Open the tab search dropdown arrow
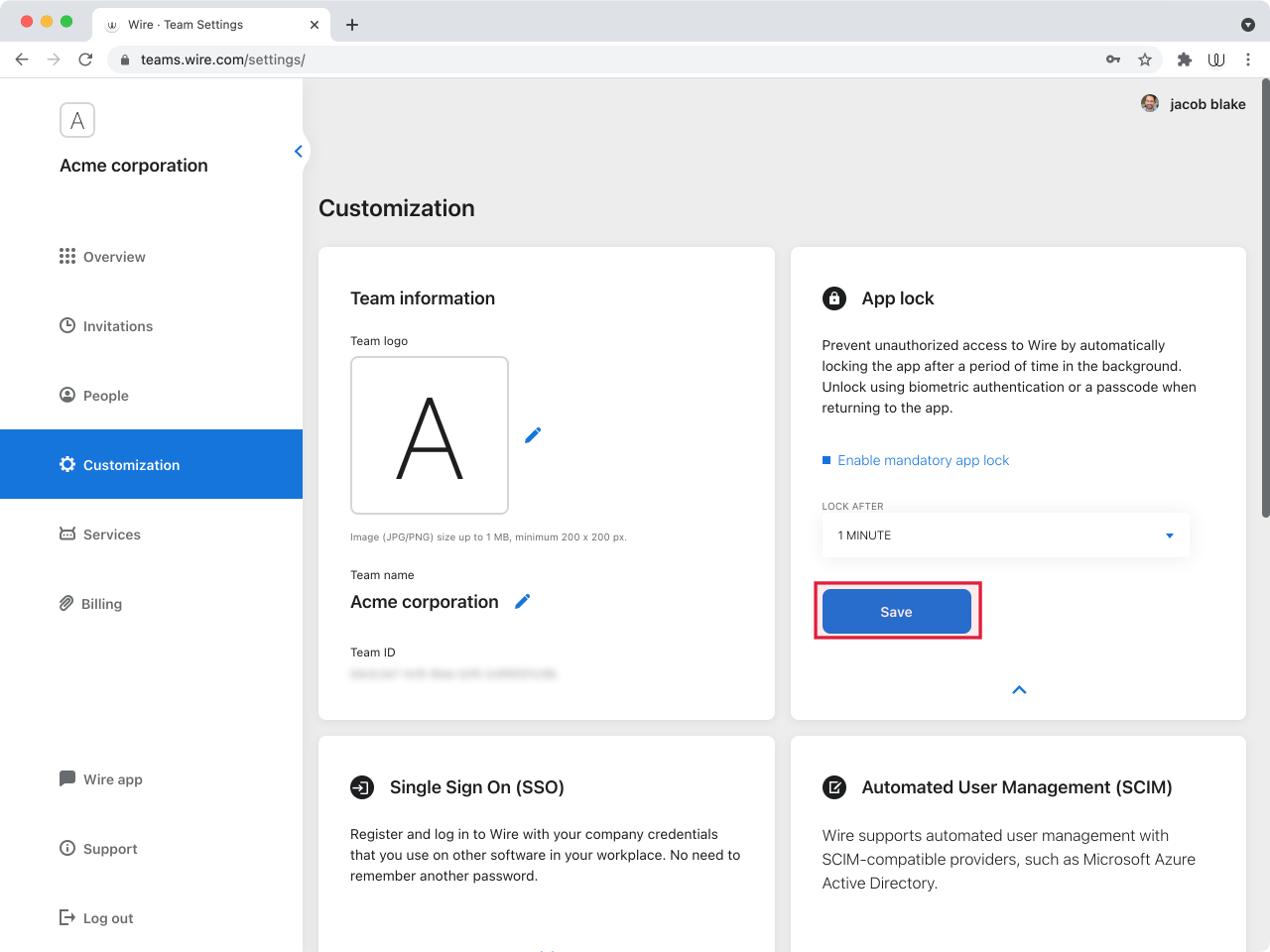Image resolution: width=1270 pixels, height=952 pixels. tap(1248, 25)
